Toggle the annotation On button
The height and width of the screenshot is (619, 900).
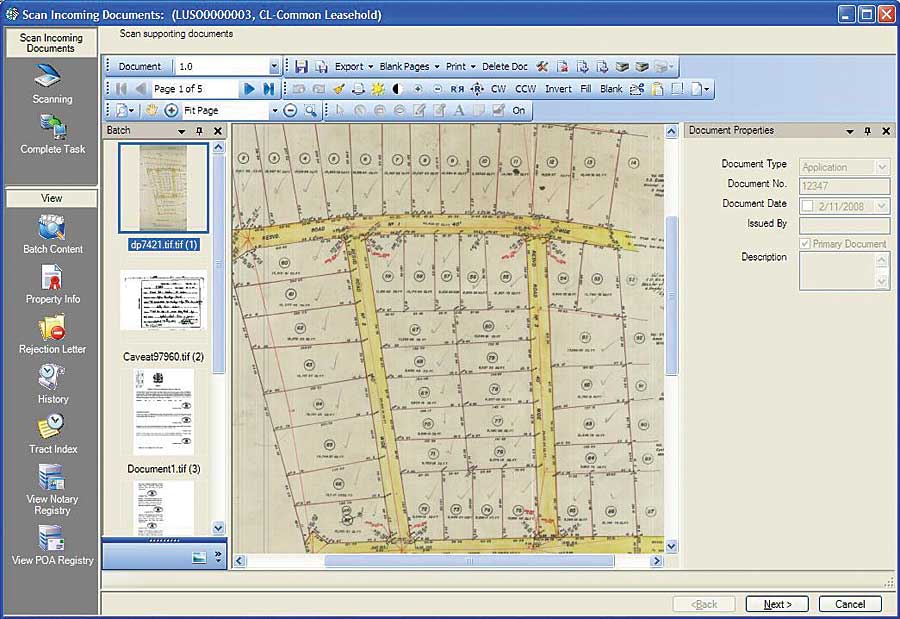[519, 110]
